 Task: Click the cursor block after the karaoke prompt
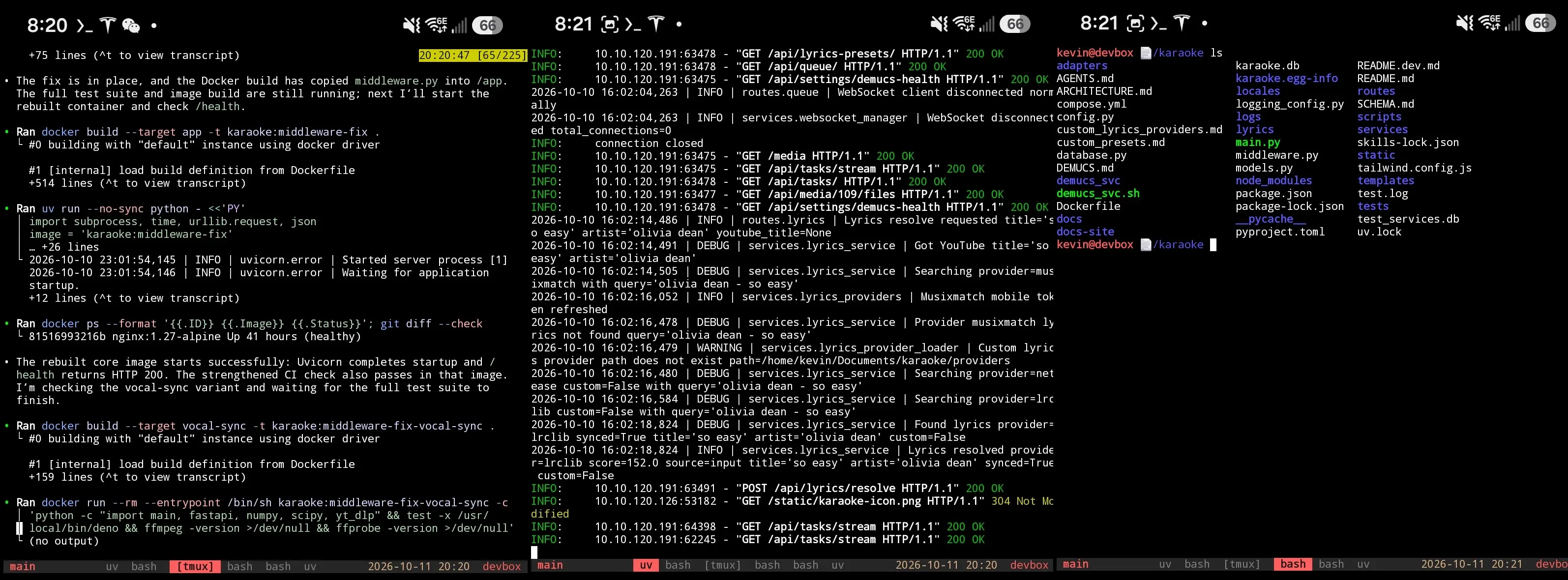click(1213, 245)
